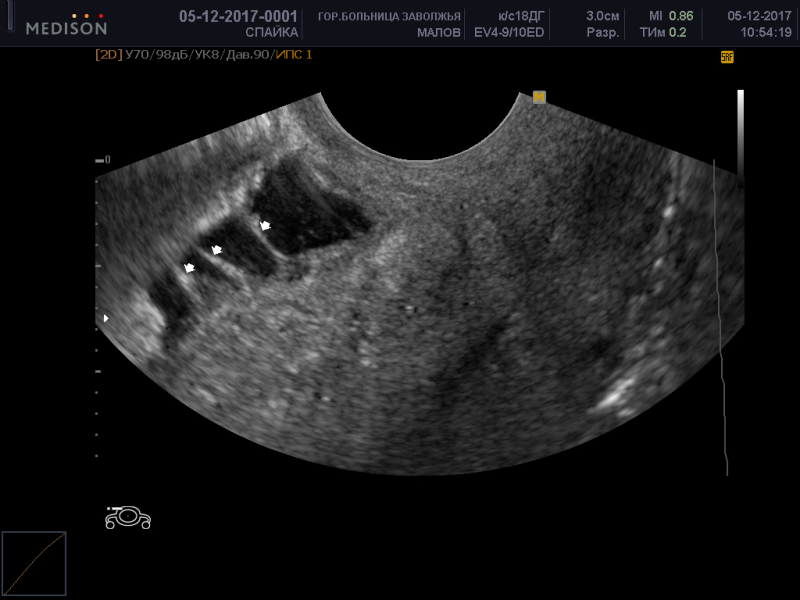
Task: Click the patient name СПАЙКА
Action: tap(271, 33)
